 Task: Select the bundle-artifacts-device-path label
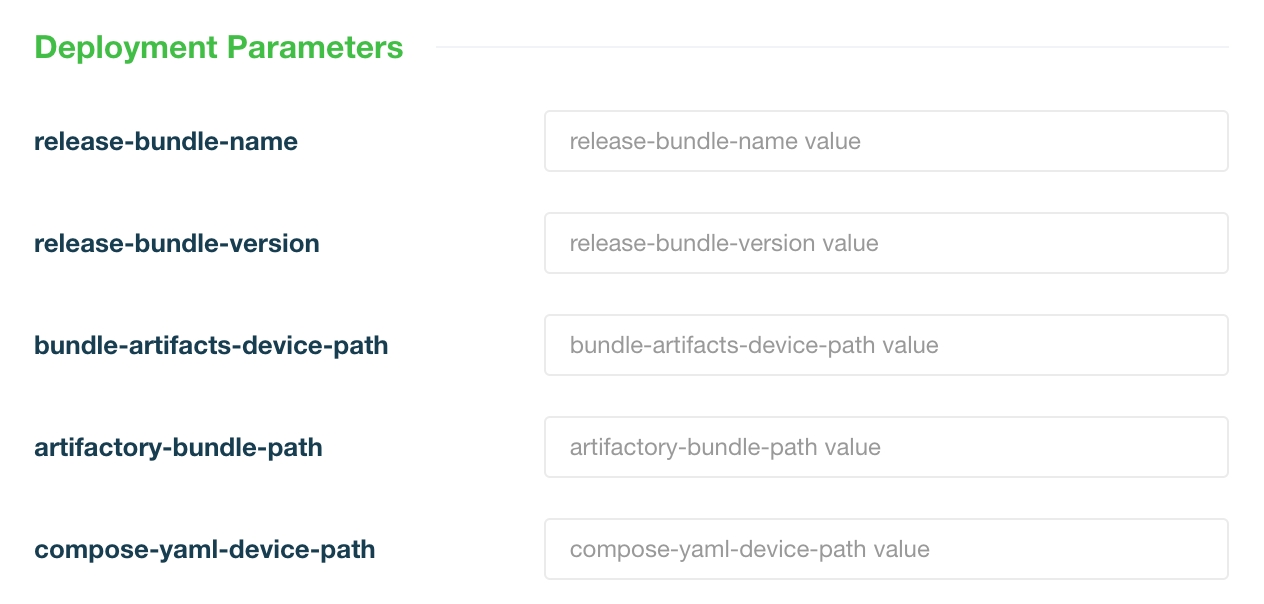tap(211, 346)
